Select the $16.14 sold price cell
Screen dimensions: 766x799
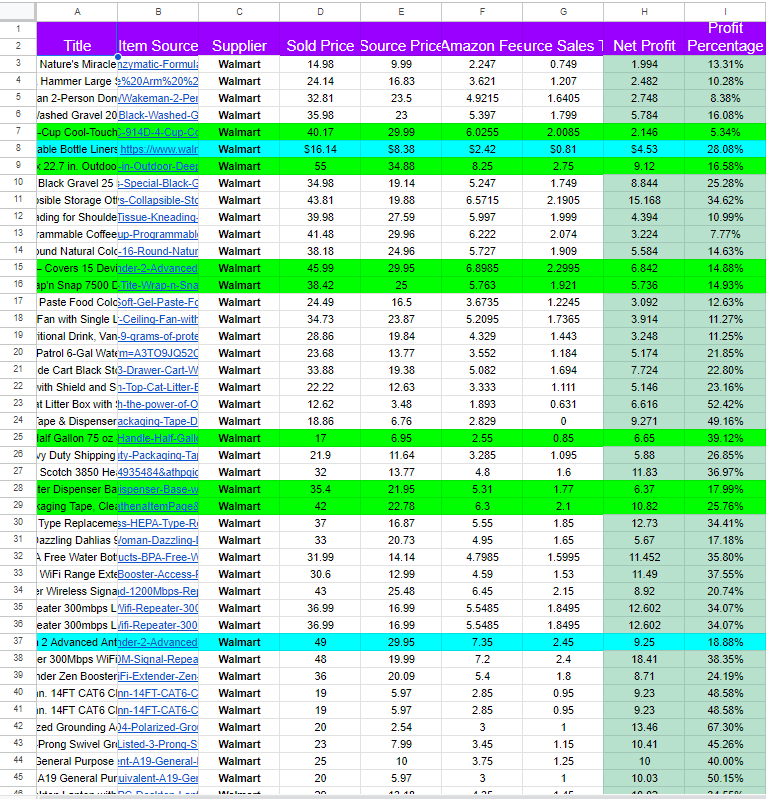click(320, 149)
